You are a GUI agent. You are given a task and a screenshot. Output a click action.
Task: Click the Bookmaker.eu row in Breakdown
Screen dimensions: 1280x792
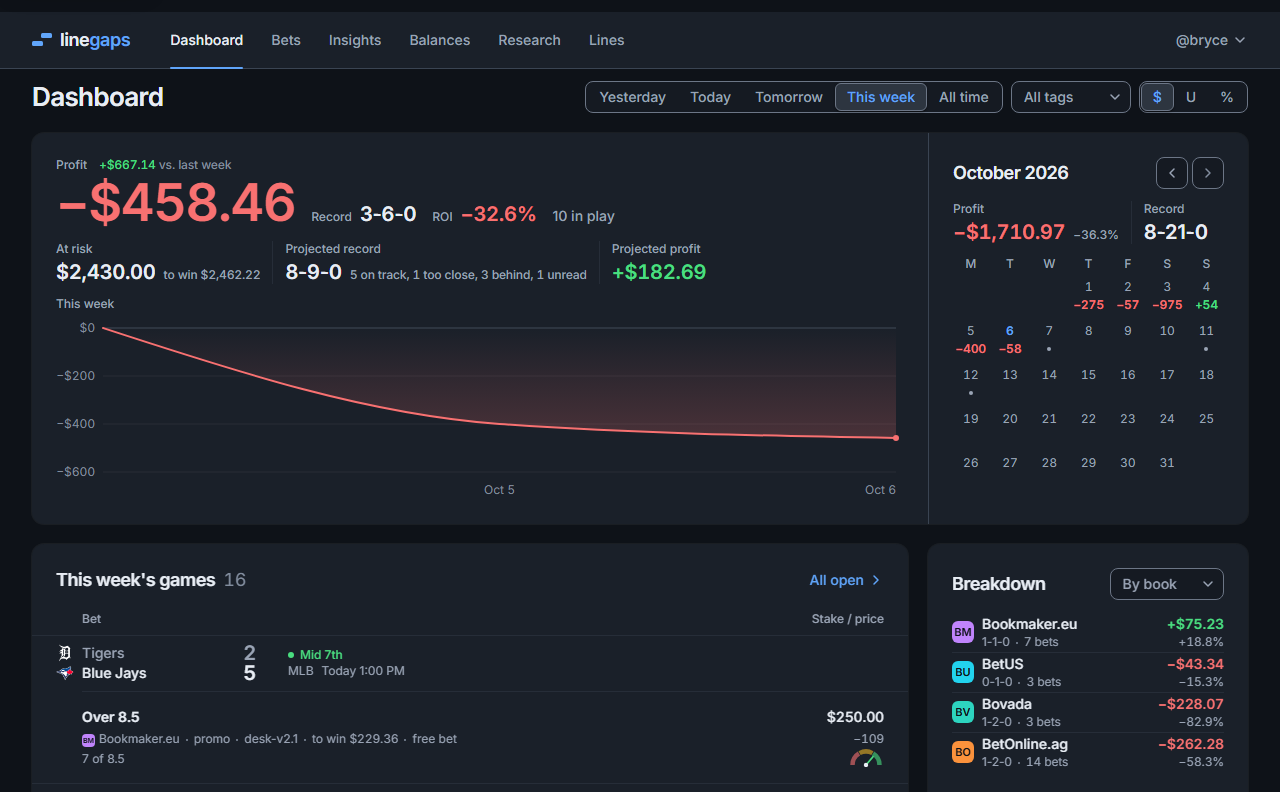click(x=1088, y=632)
